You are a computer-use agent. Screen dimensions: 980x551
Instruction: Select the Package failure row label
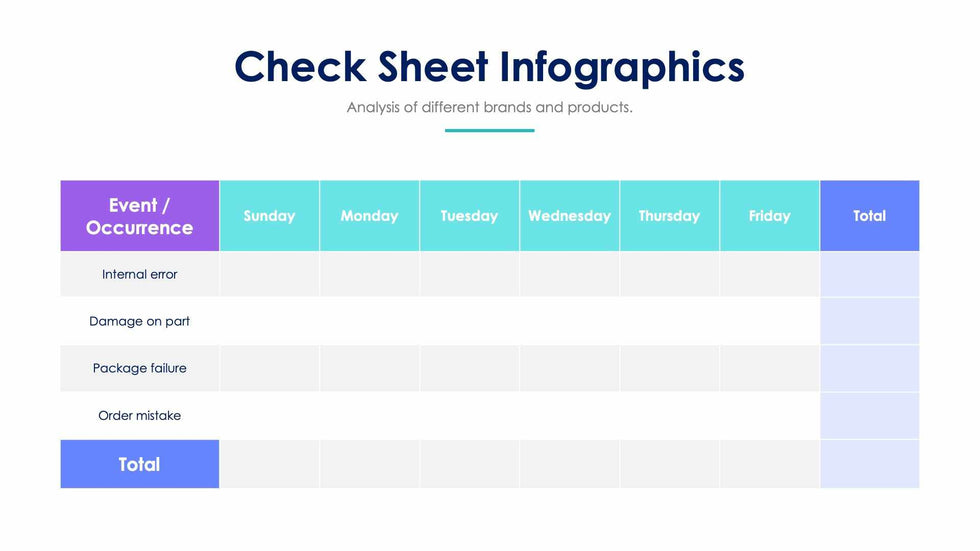click(139, 368)
